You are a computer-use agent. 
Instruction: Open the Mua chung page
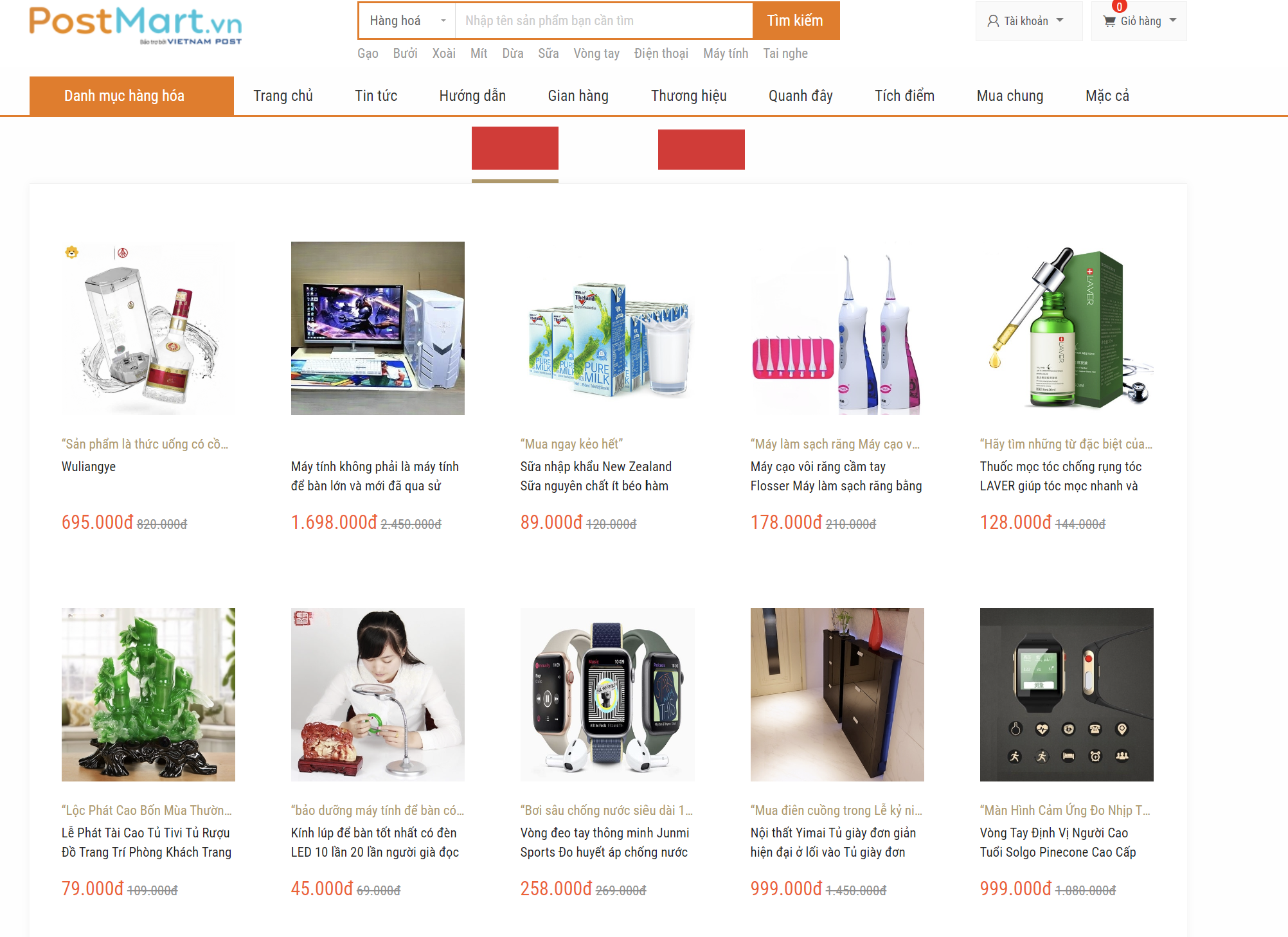click(x=1010, y=96)
